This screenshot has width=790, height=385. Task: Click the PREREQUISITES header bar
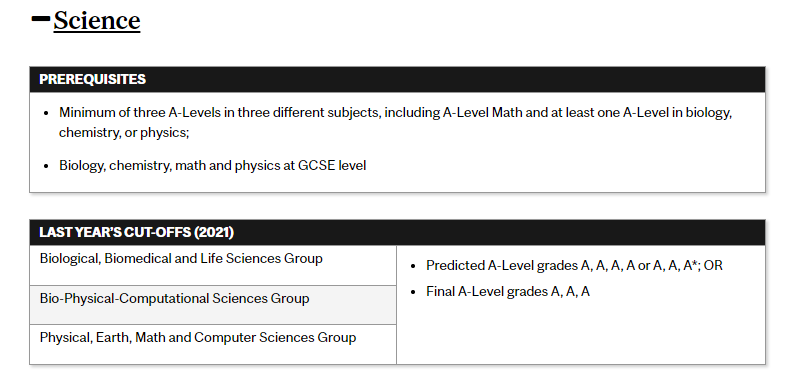397,79
